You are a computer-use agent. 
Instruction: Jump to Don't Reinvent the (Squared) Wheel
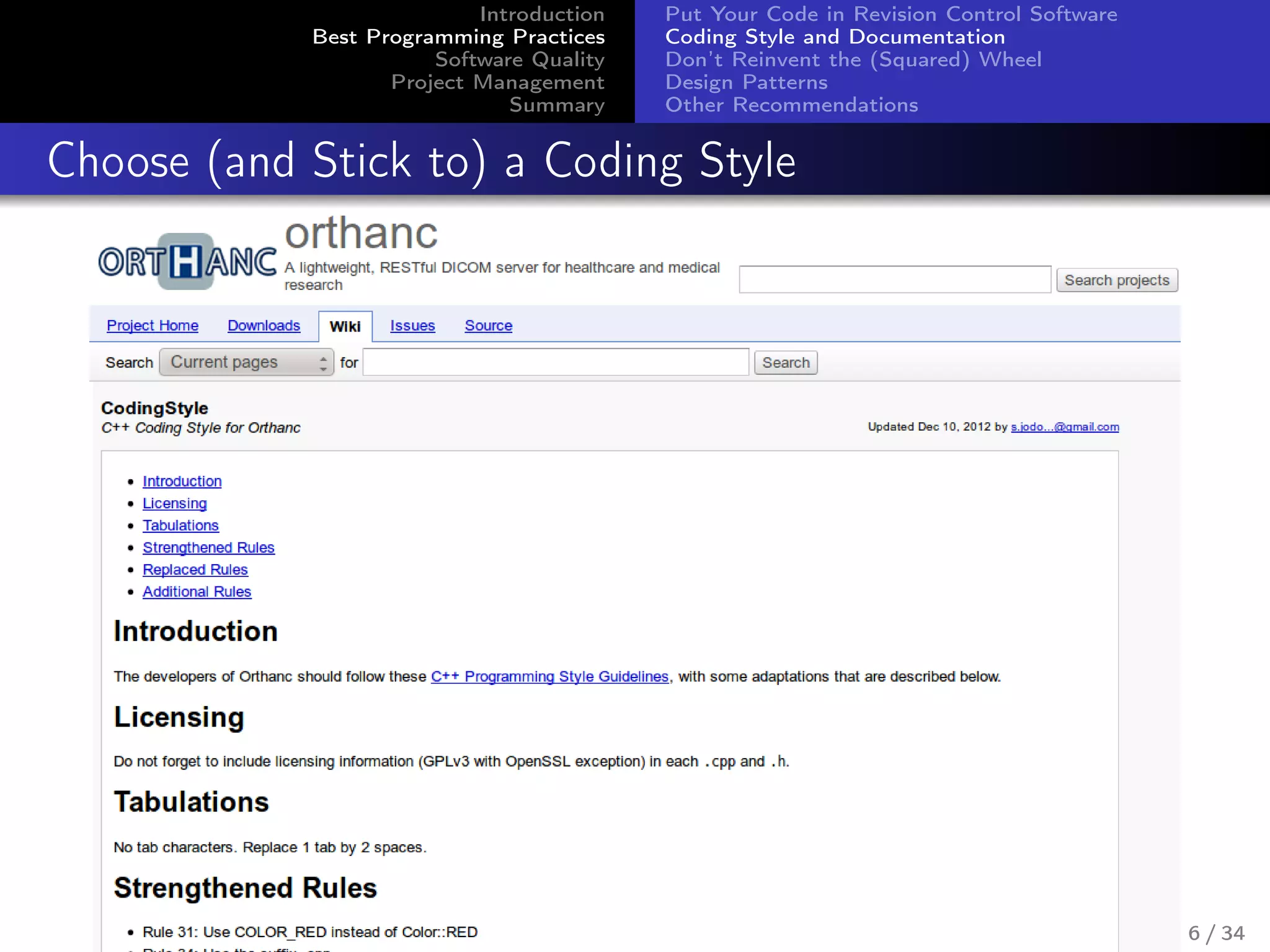coord(853,59)
